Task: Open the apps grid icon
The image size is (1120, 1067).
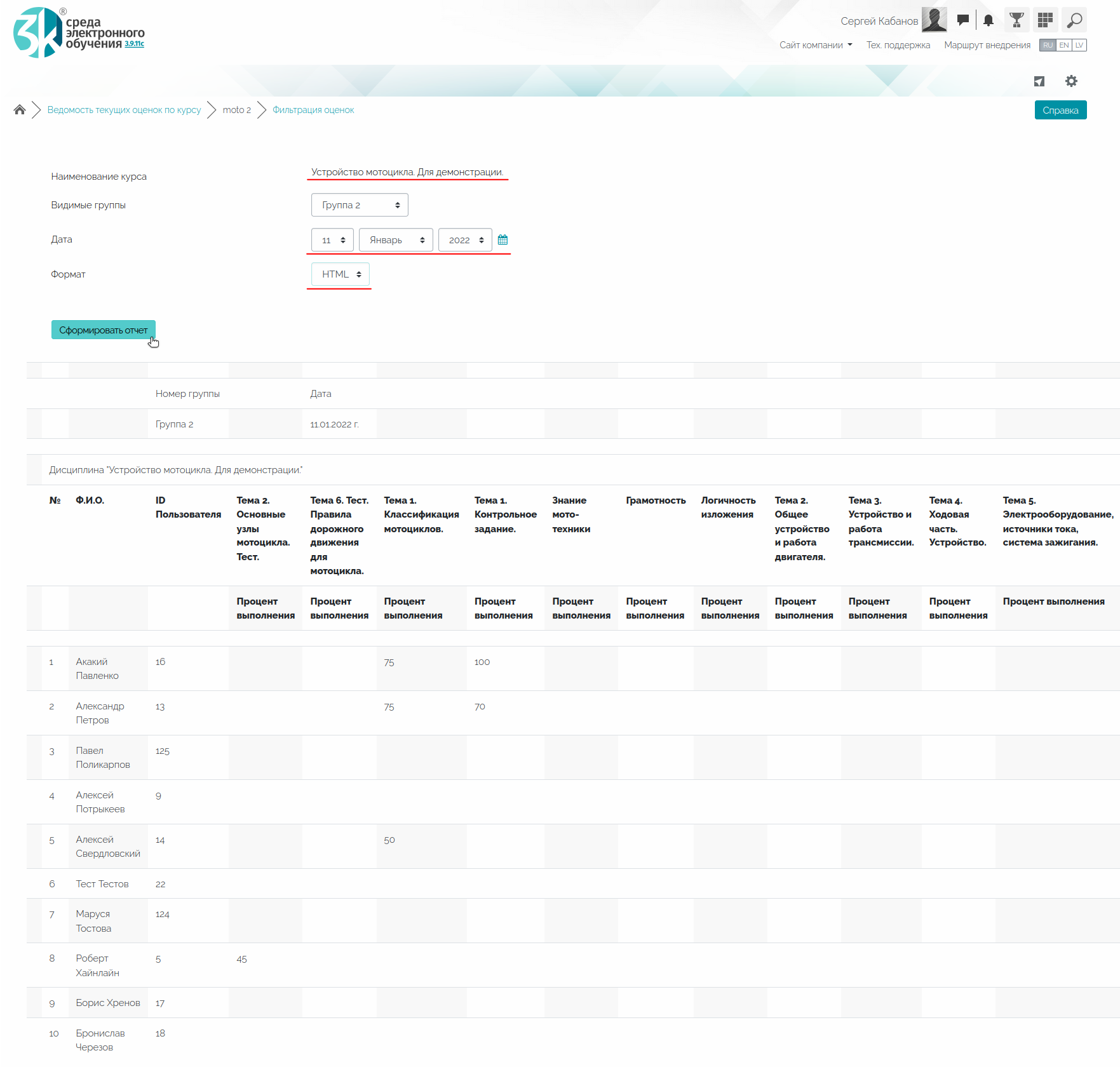Action: (1045, 20)
